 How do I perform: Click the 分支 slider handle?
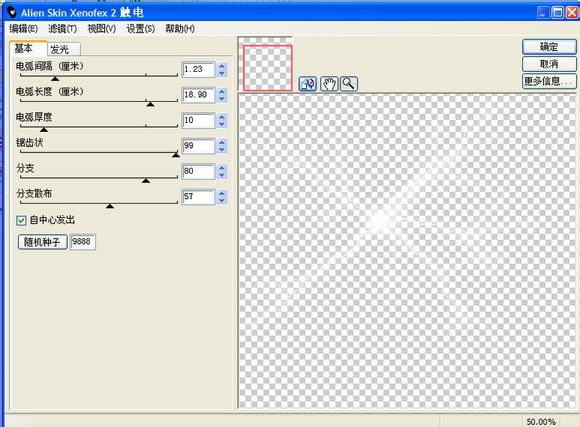146,180
